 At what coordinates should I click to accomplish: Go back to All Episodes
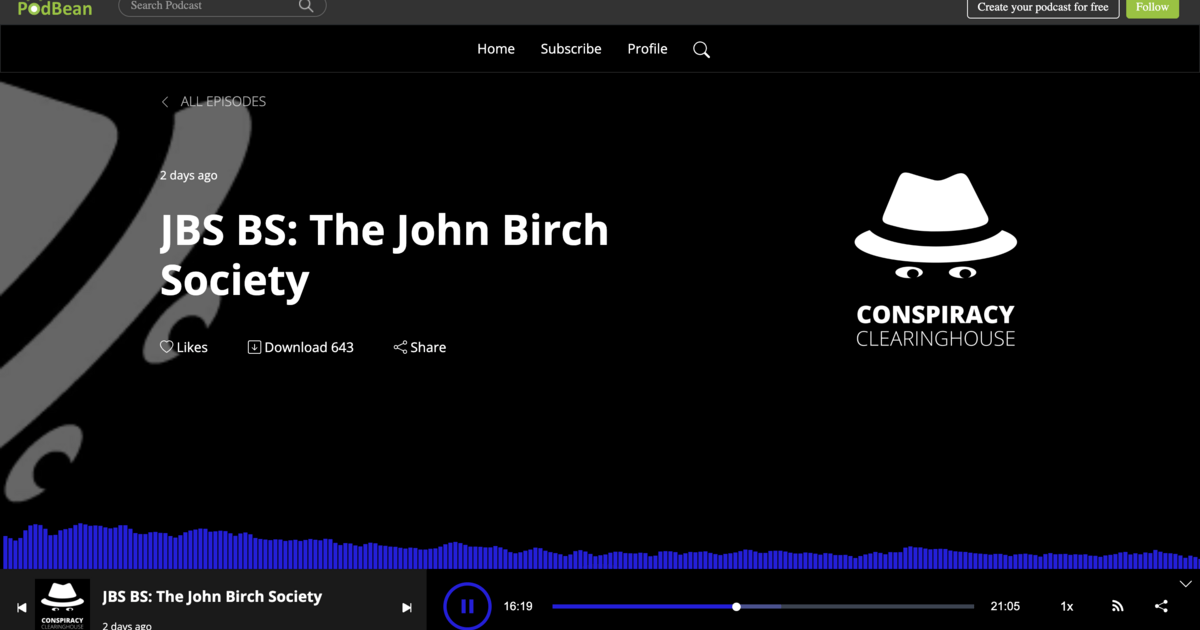pos(214,101)
